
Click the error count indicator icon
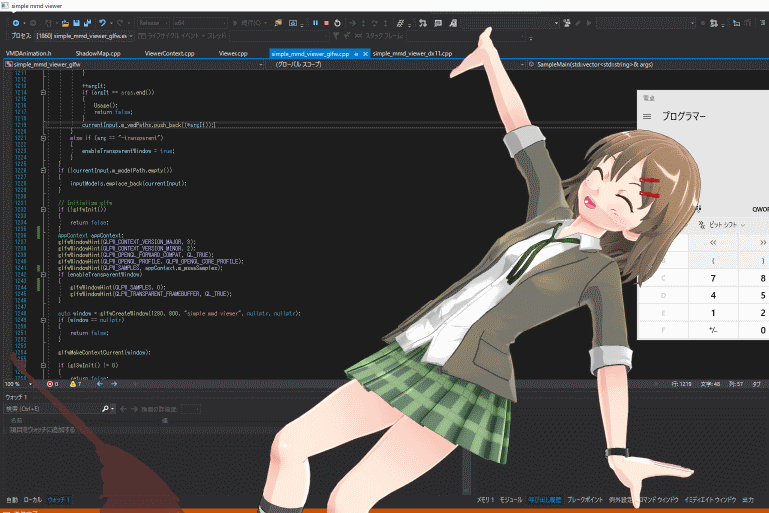click(50, 384)
